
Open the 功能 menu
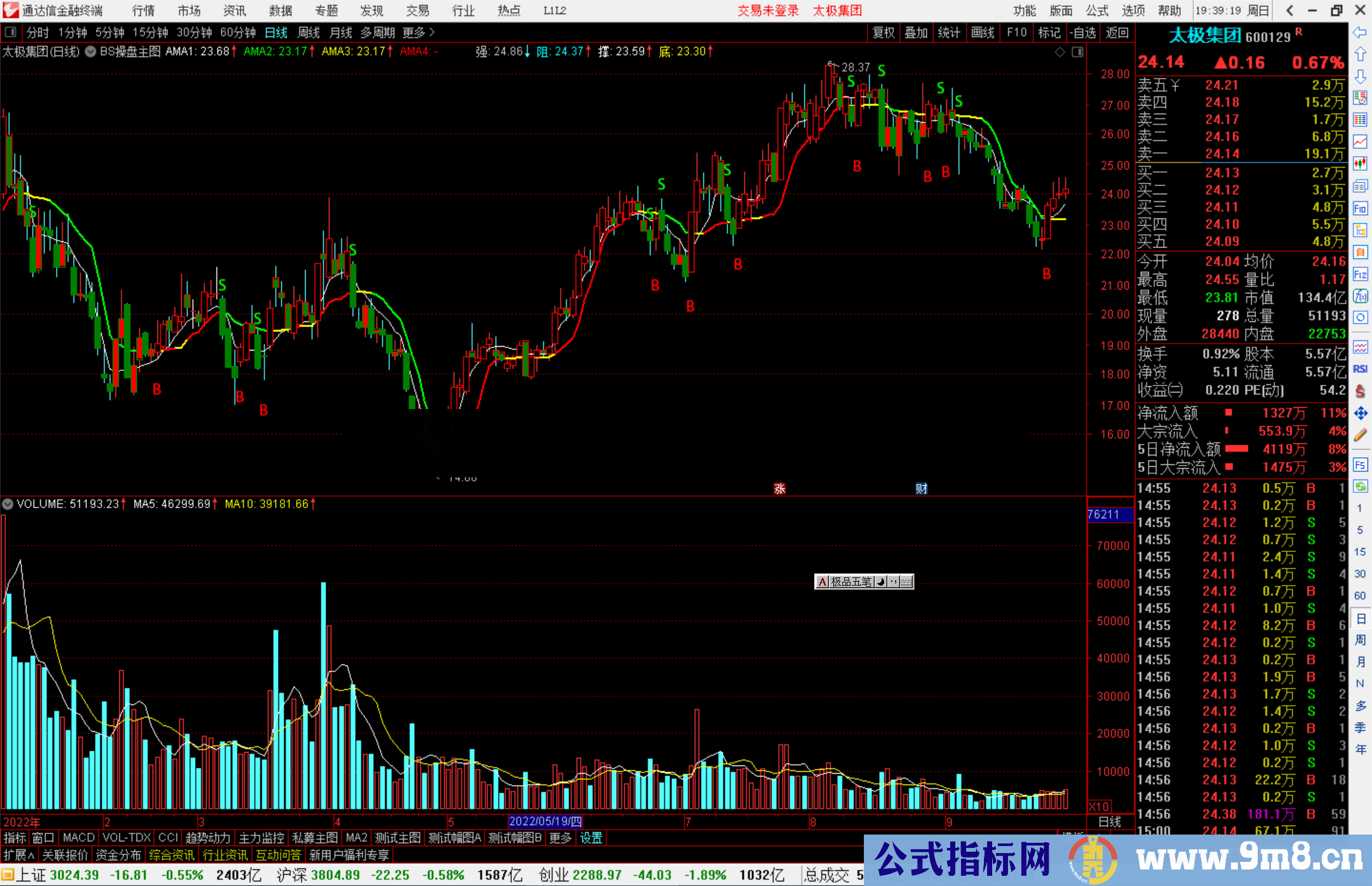(x=1024, y=11)
